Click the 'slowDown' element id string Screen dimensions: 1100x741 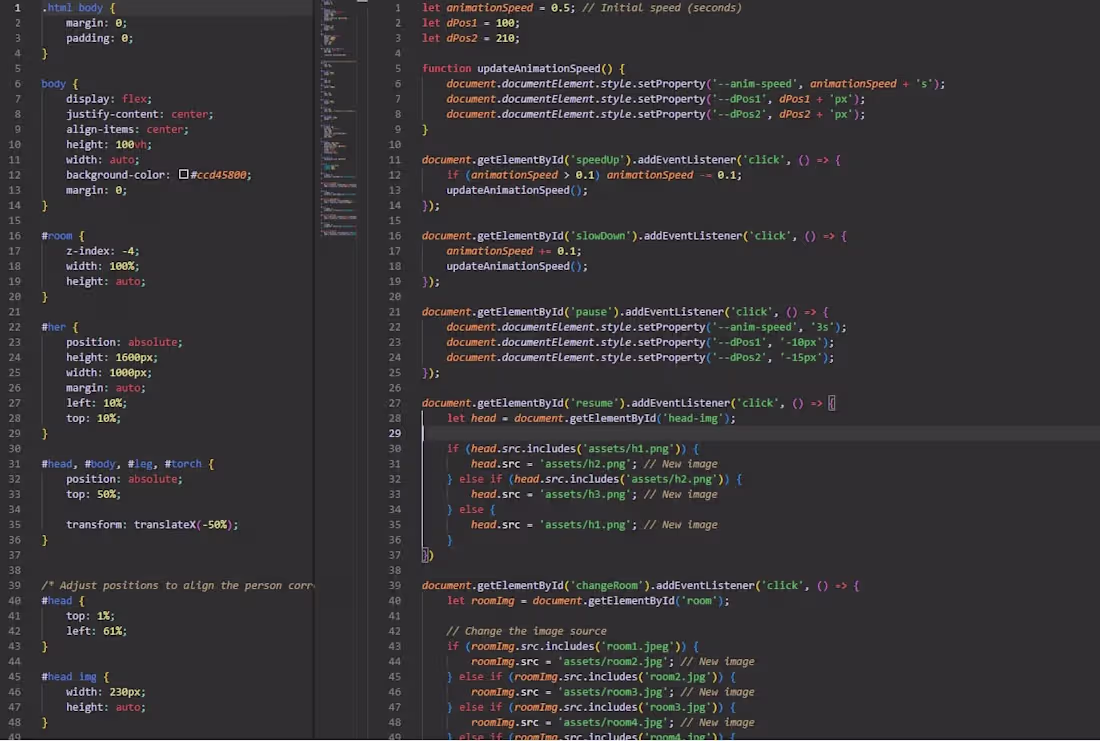[603, 236]
